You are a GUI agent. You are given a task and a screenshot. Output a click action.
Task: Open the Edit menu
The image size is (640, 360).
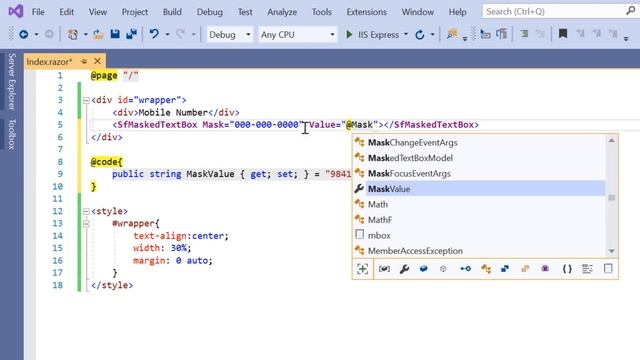pos(67,12)
